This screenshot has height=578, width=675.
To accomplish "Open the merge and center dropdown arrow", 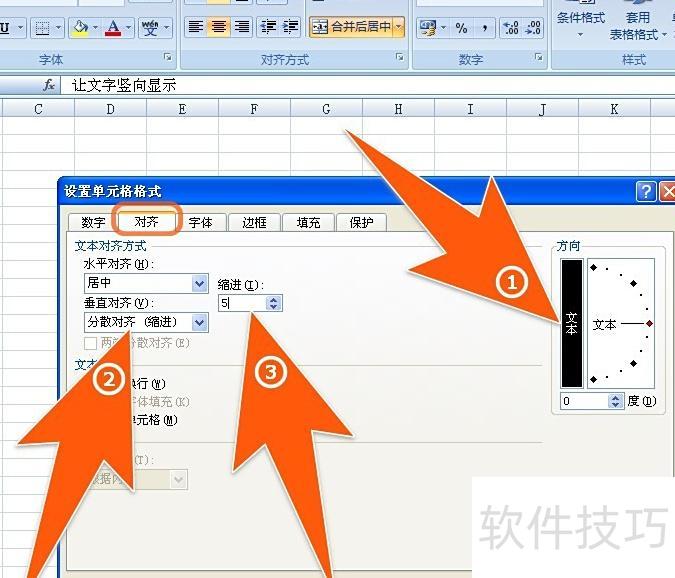I will pos(399,27).
